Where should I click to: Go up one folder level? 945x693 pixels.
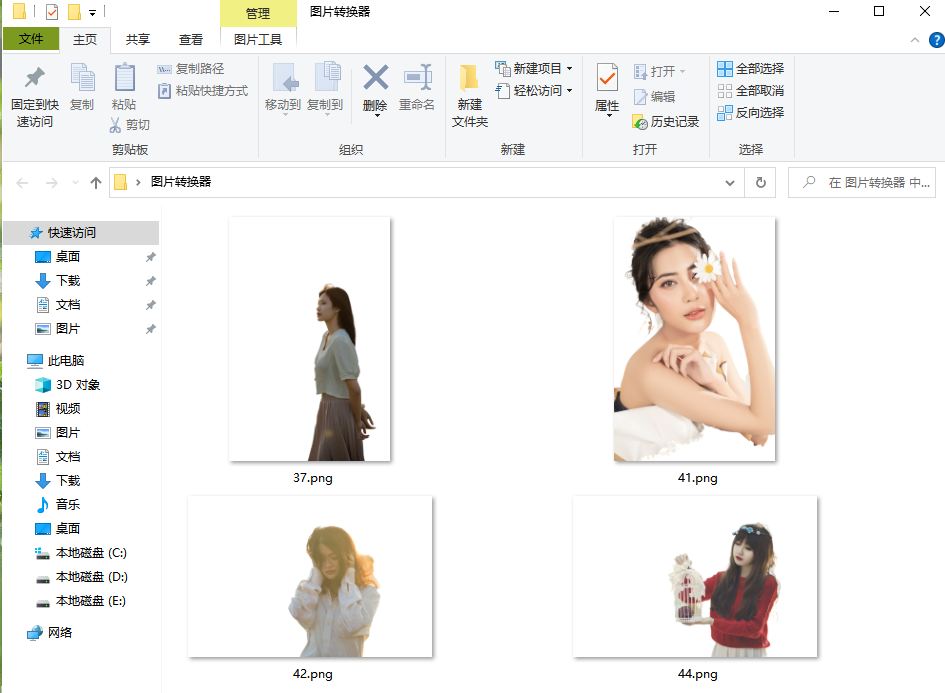96,183
